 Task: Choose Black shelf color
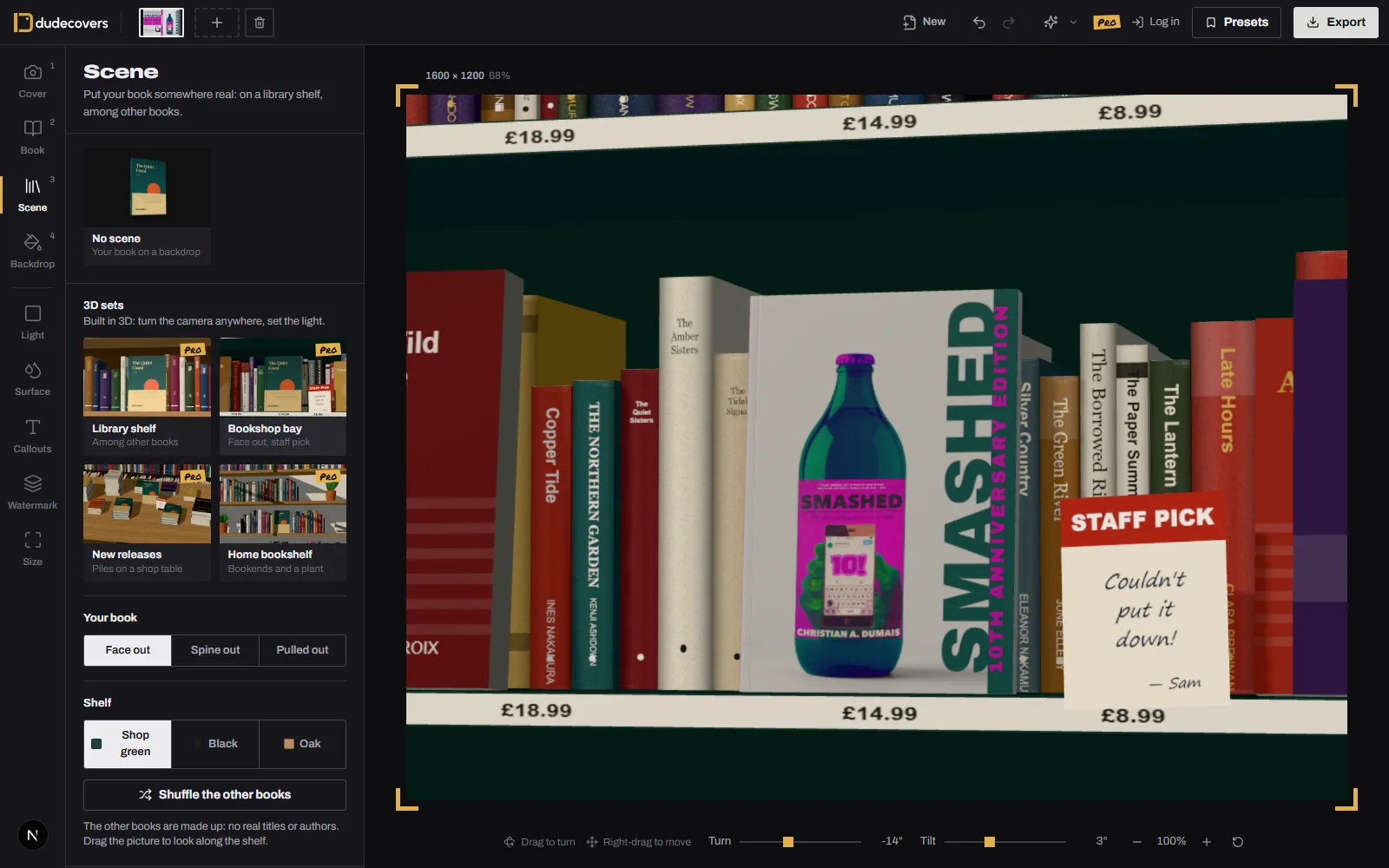[215, 744]
